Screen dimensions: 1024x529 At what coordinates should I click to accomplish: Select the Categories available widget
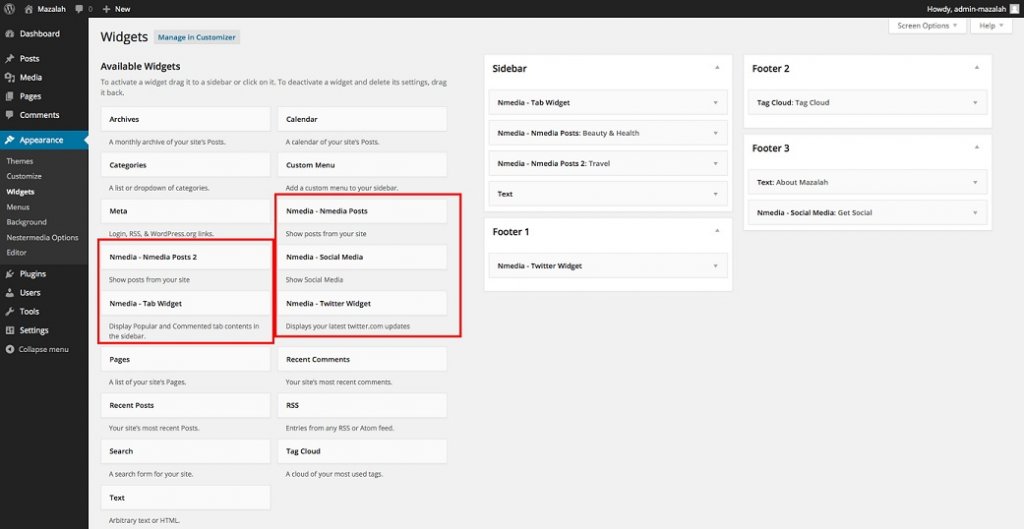pyautogui.click(x=185, y=165)
